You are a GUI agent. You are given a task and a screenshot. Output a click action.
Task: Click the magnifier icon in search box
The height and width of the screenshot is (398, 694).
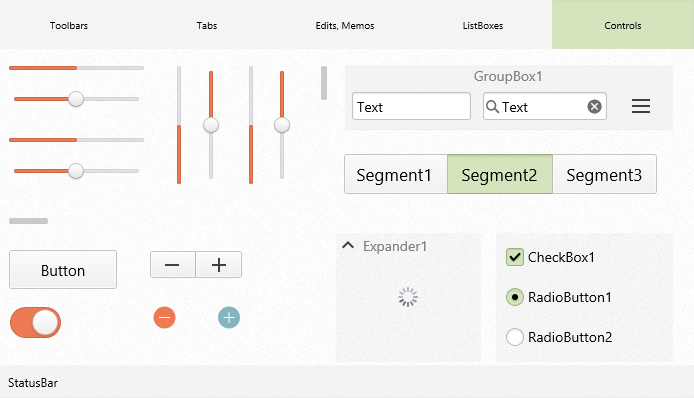(492, 107)
